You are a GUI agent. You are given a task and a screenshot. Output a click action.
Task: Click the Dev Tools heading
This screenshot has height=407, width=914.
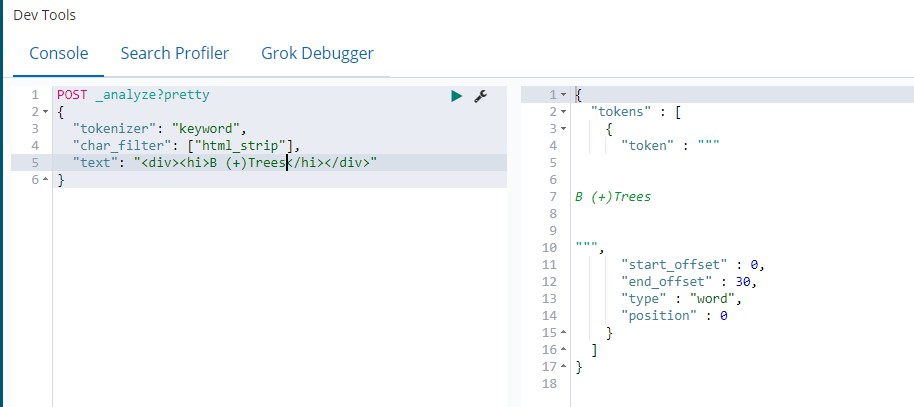[44, 15]
